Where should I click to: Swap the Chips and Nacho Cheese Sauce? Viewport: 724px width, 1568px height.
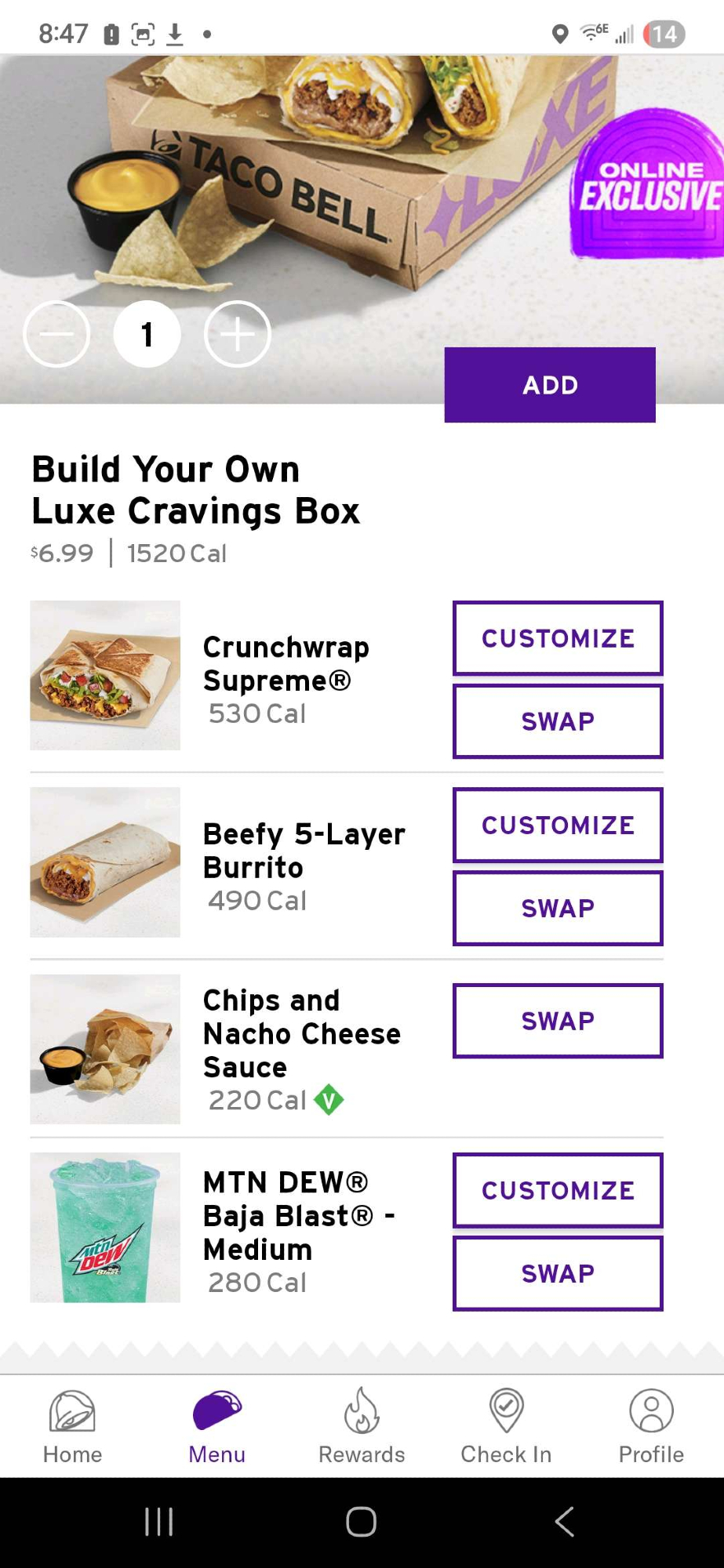point(558,1021)
